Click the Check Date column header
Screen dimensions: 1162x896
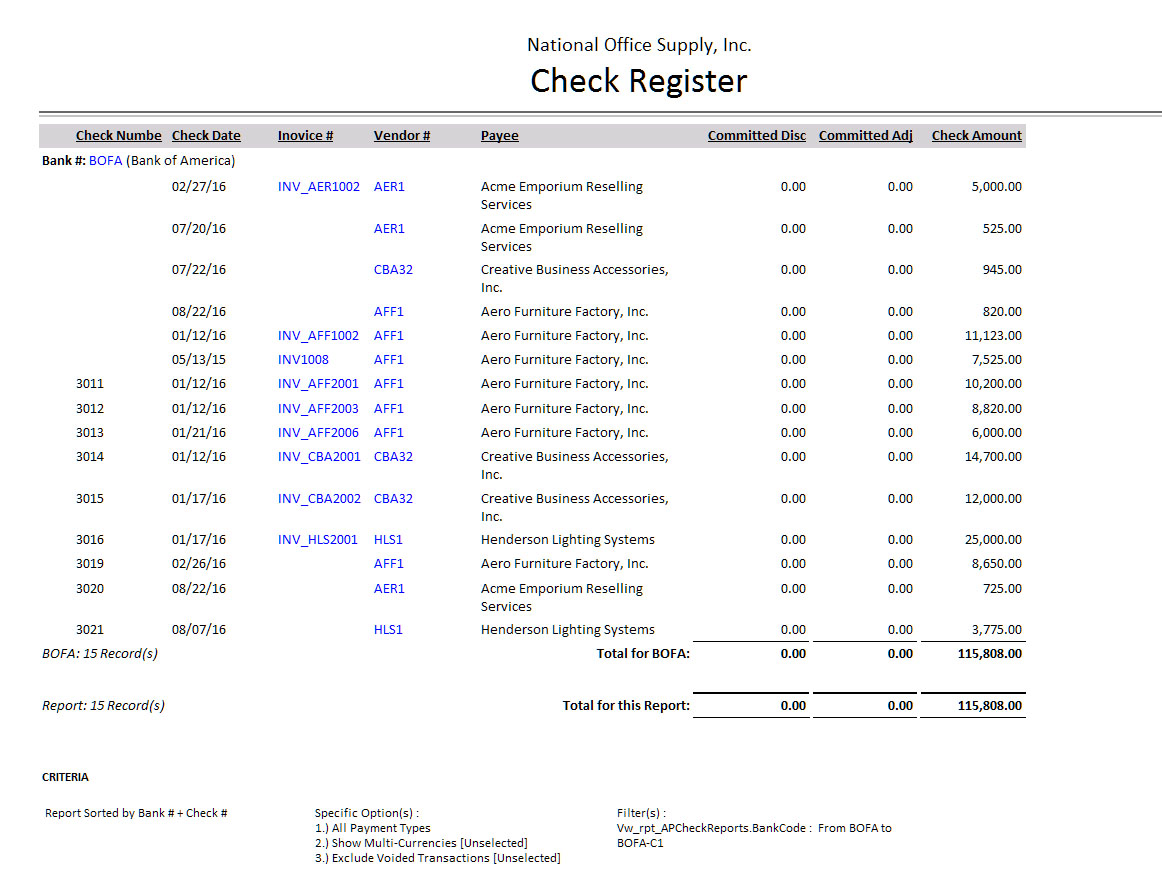pyautogui.click(x=206, y=136)
